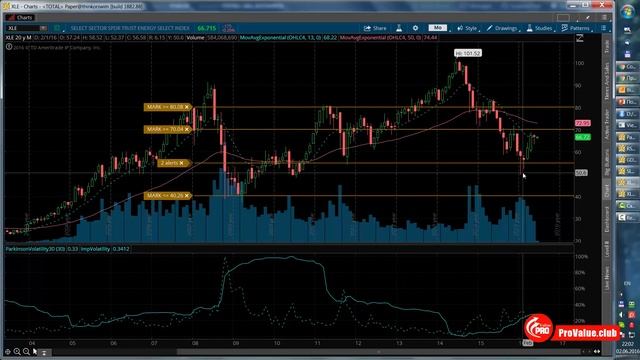Click the 72.95 red price tag
Image resolution: width=640 pixels, height=360 pixels.
tap(583, 123)
